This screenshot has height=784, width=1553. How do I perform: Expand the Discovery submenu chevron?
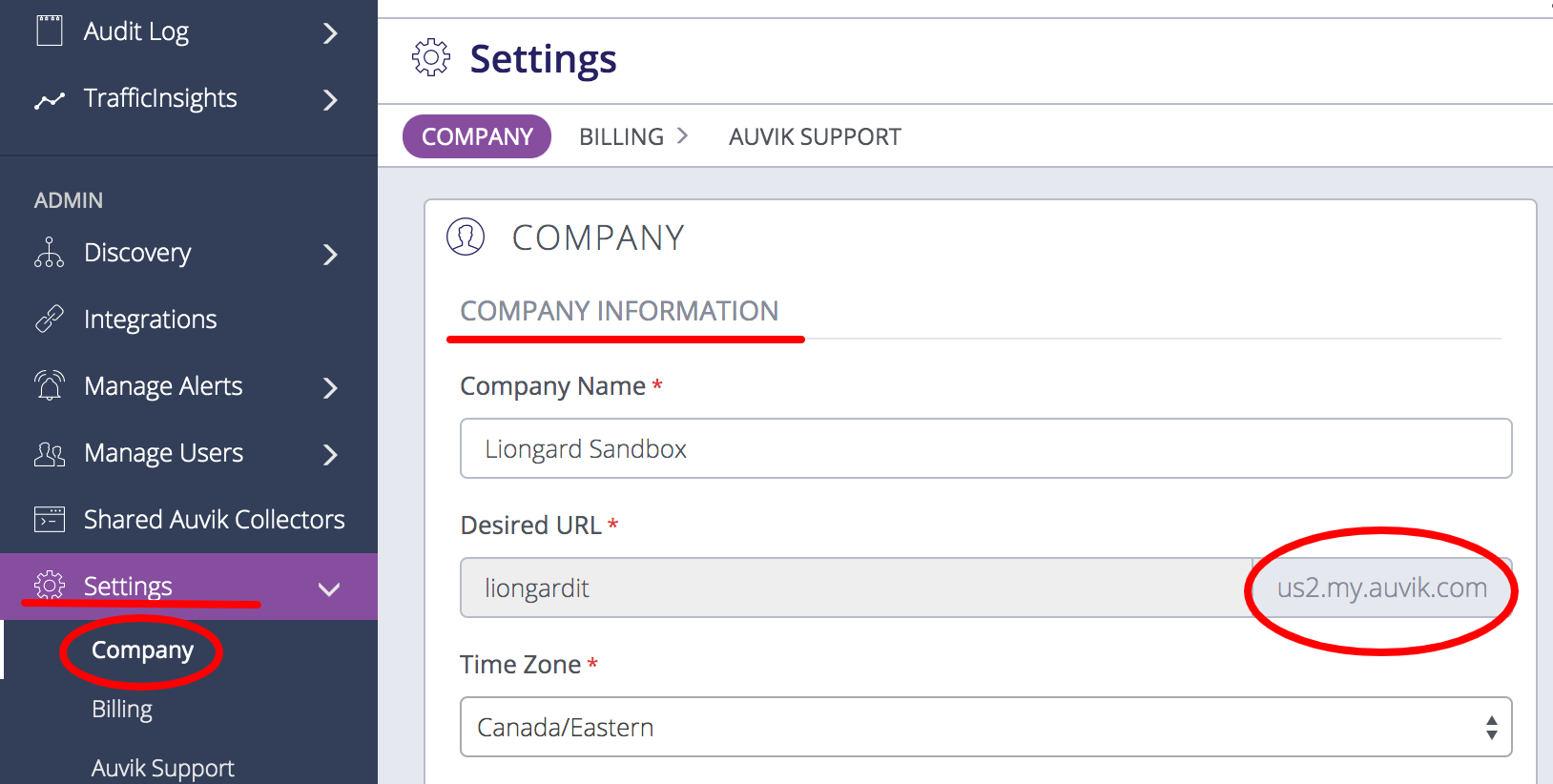[x=330, y=254]
